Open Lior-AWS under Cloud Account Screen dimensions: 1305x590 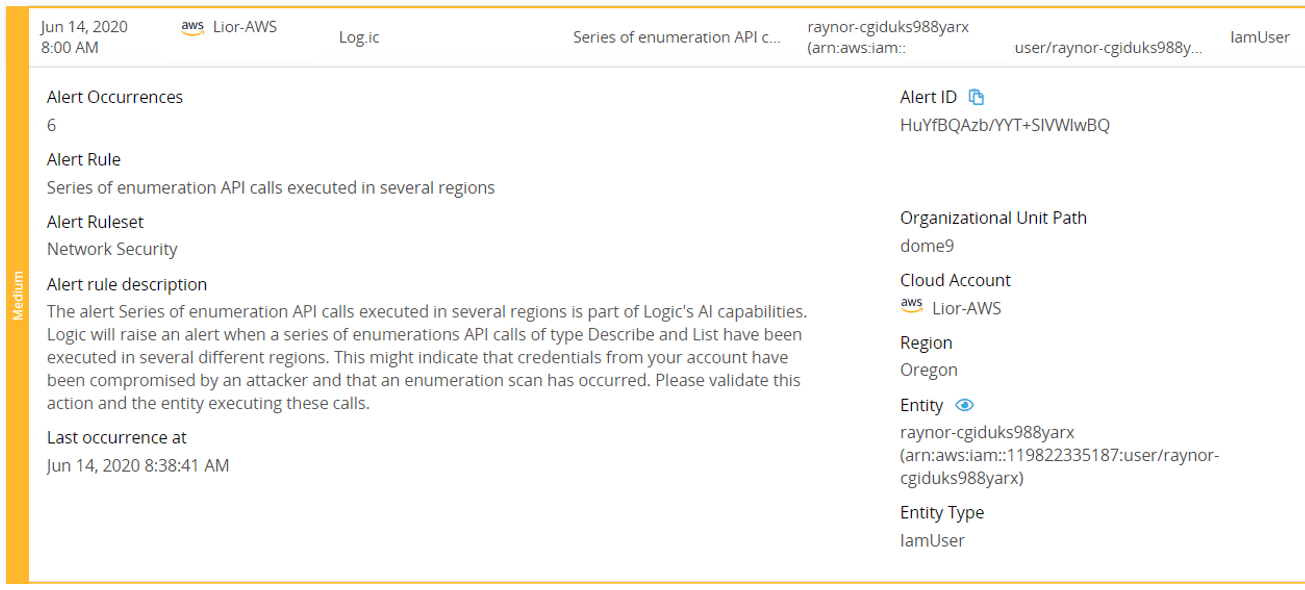[x=966, y=308]
